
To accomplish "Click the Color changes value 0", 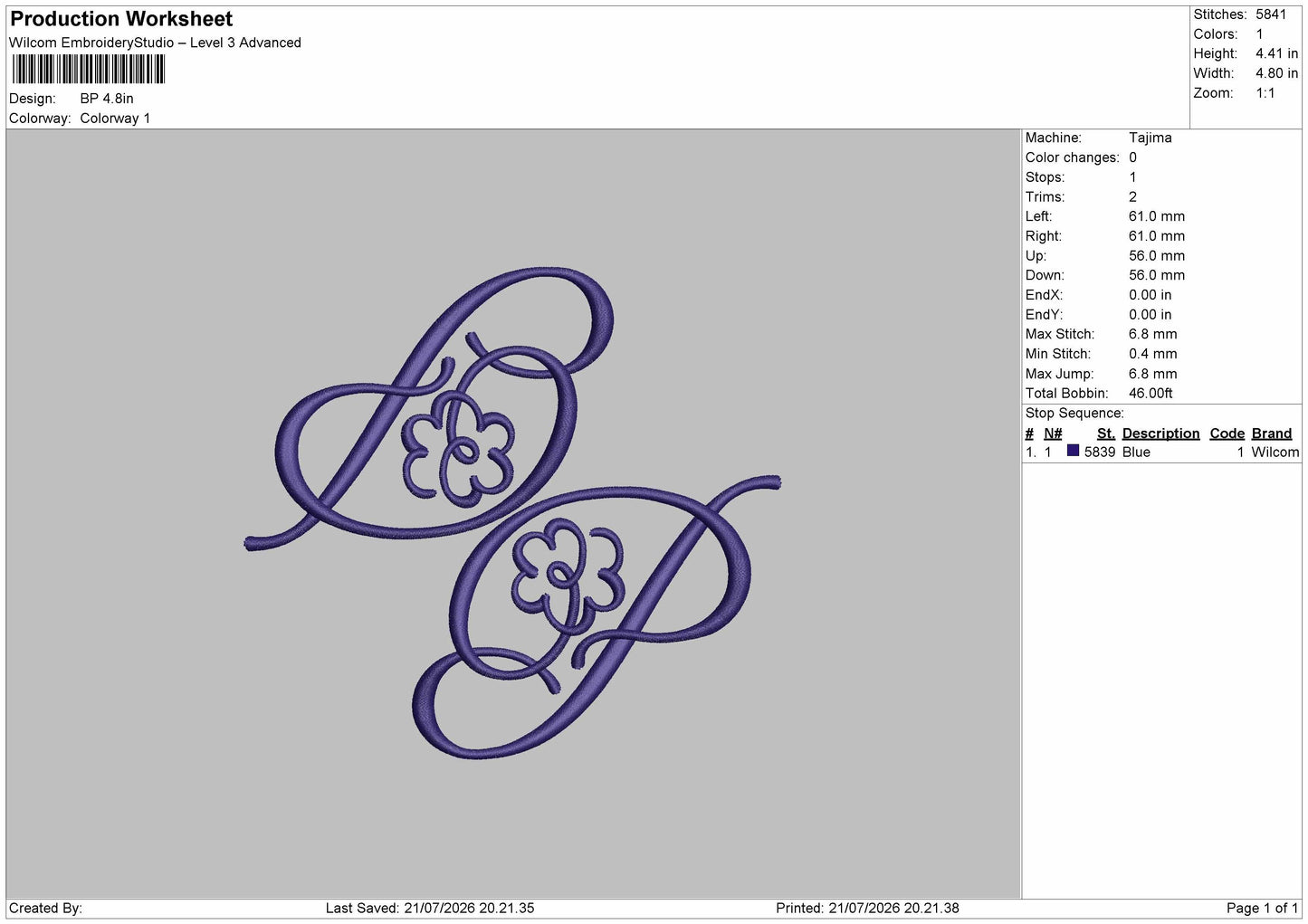I will pos(1132,157).
